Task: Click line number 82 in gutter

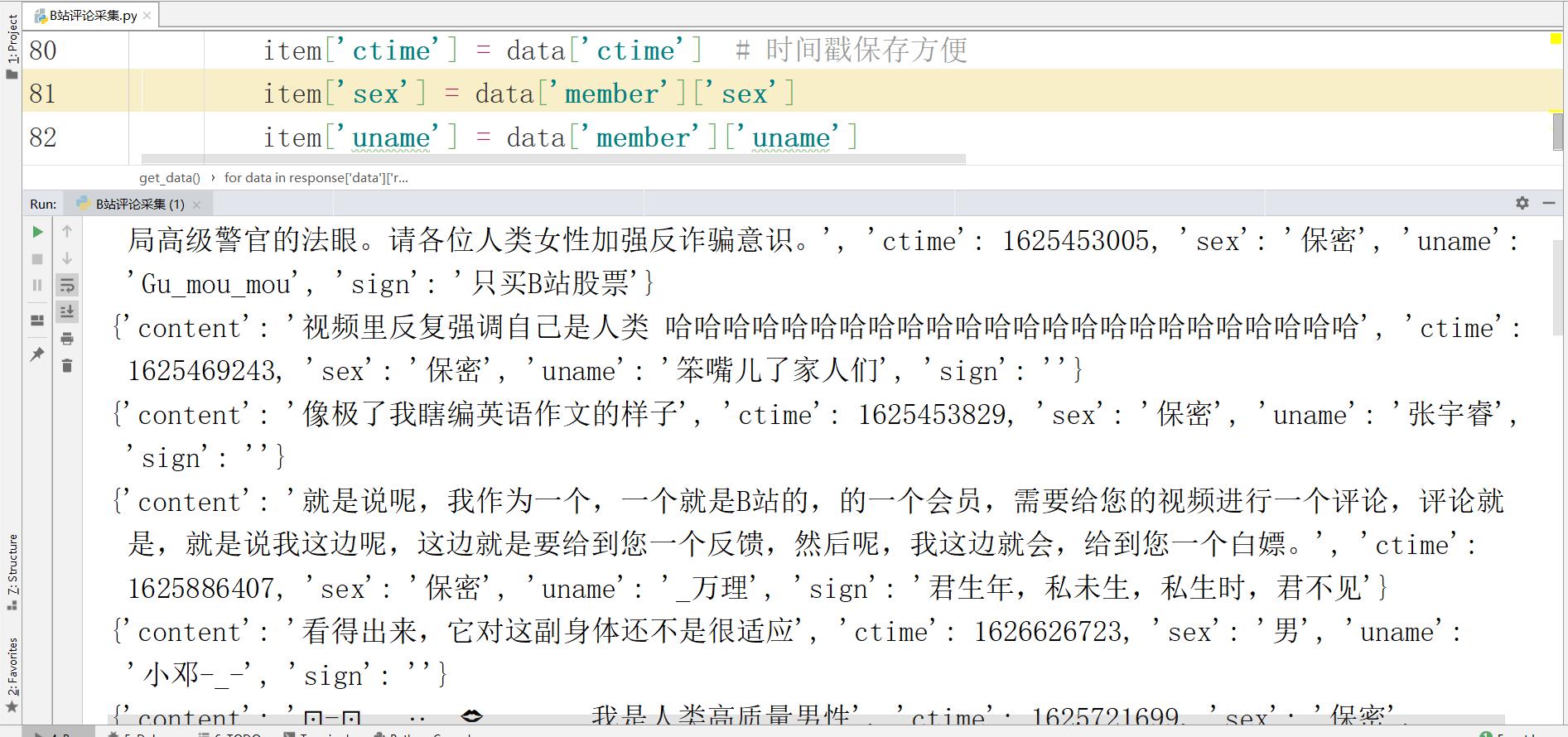Action: (43, 137)
